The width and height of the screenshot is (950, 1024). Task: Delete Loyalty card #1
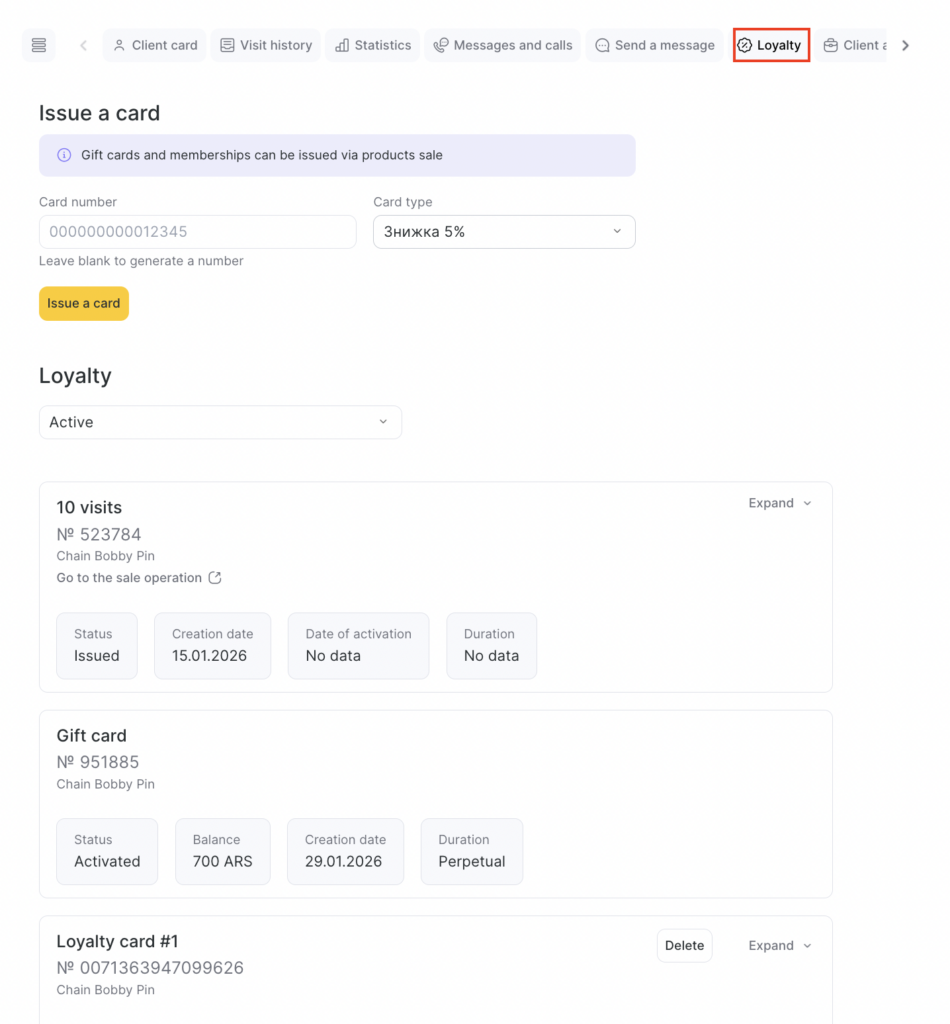point(684,945)
